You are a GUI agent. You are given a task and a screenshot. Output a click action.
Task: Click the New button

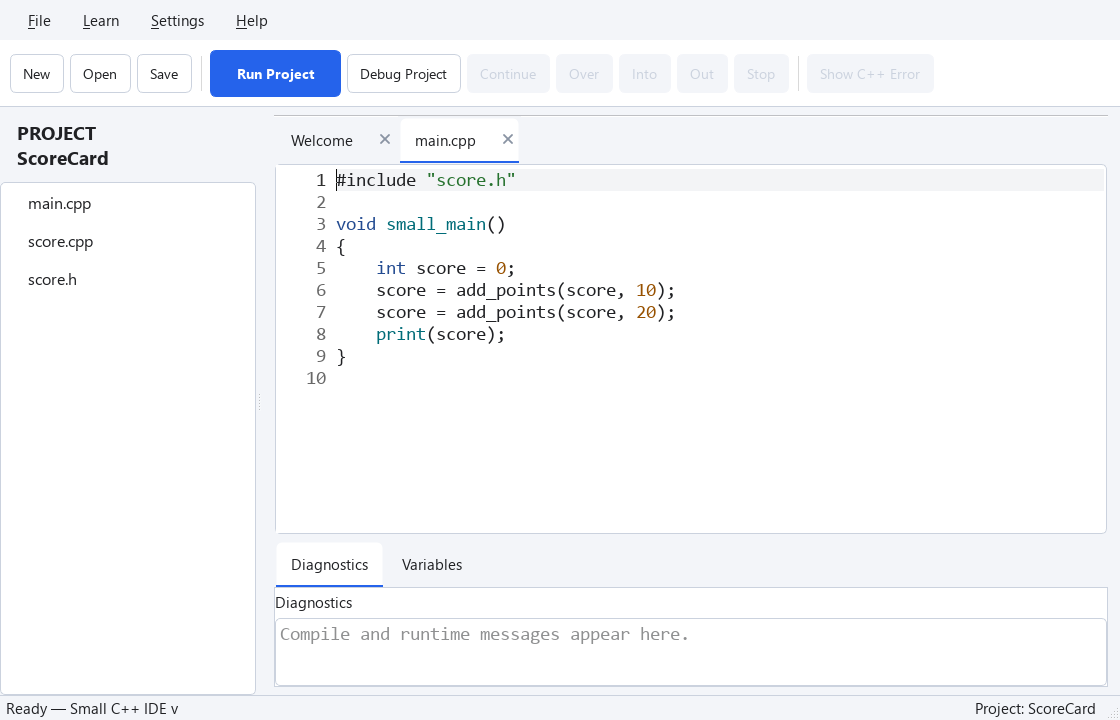[36, 74]
